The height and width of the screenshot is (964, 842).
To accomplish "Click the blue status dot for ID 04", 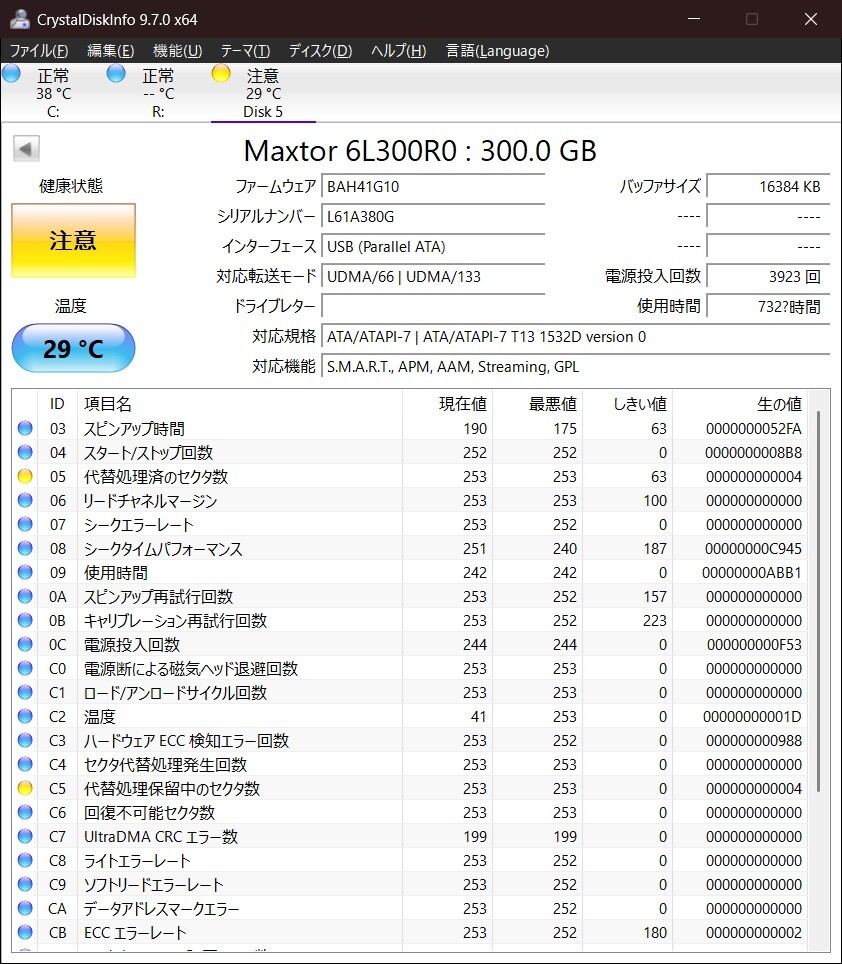I will point(25,452).
